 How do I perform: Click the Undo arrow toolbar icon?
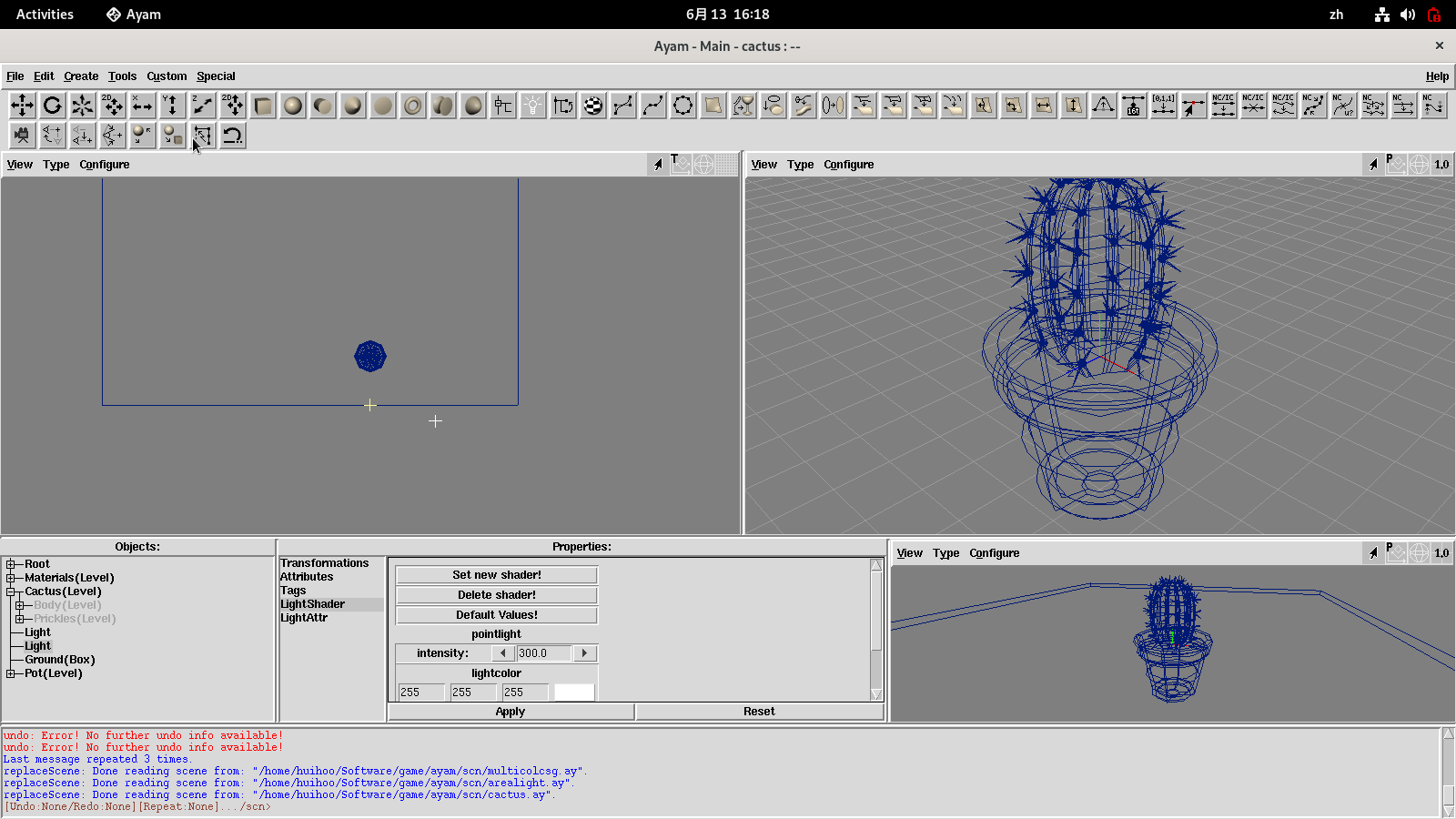pyautogui.click(x=233, y=136)
